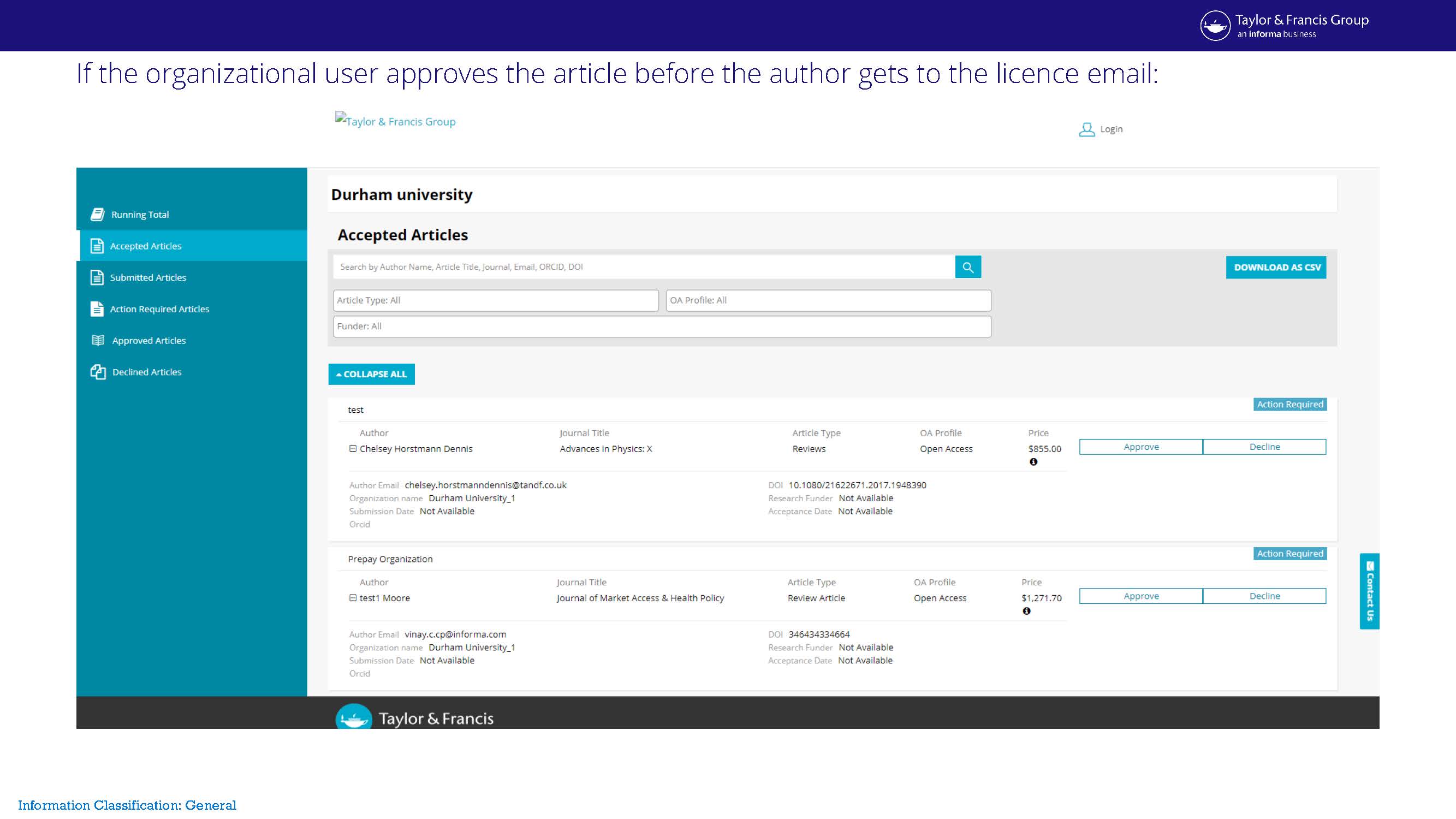Click the Submitted Articles document icon
Image resolution: width=1456 pixels, height=819 pixels.
97,277
